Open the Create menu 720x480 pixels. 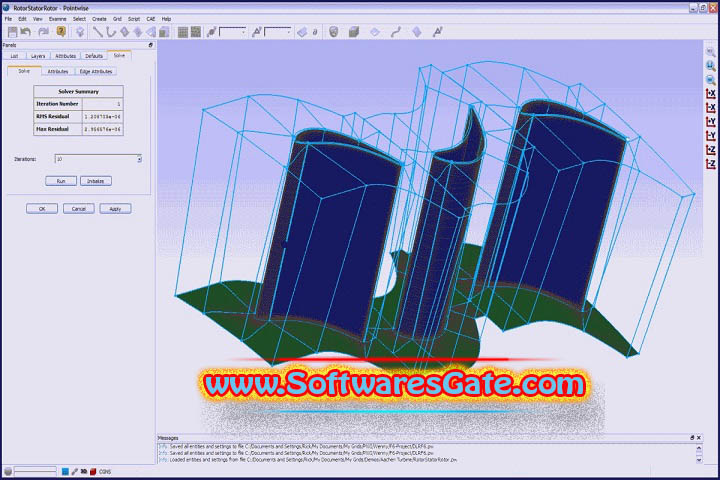pyautogui.click(x=99, y=19)
